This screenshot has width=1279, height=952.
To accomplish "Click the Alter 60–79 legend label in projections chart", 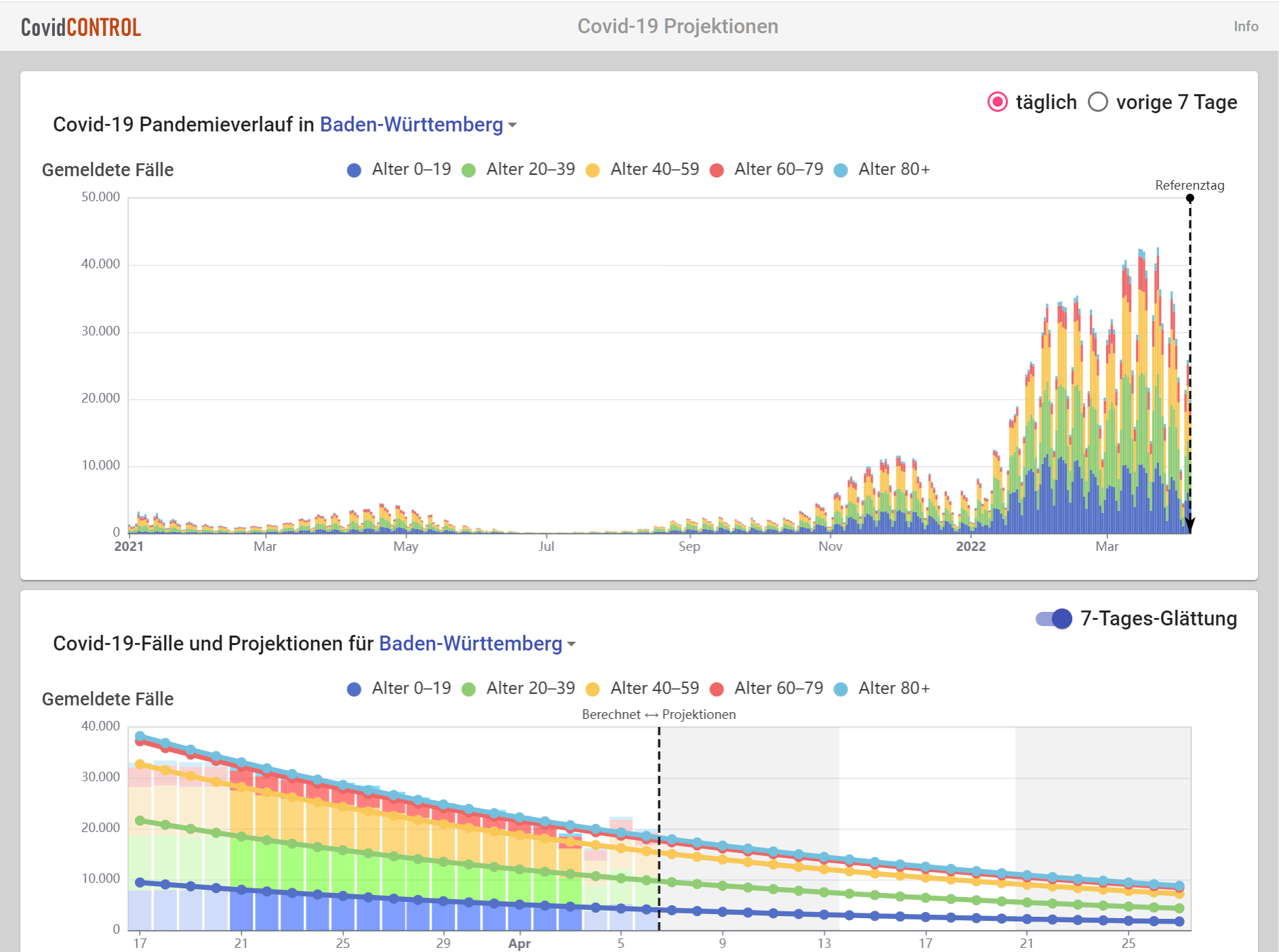I will click(778, 688).
